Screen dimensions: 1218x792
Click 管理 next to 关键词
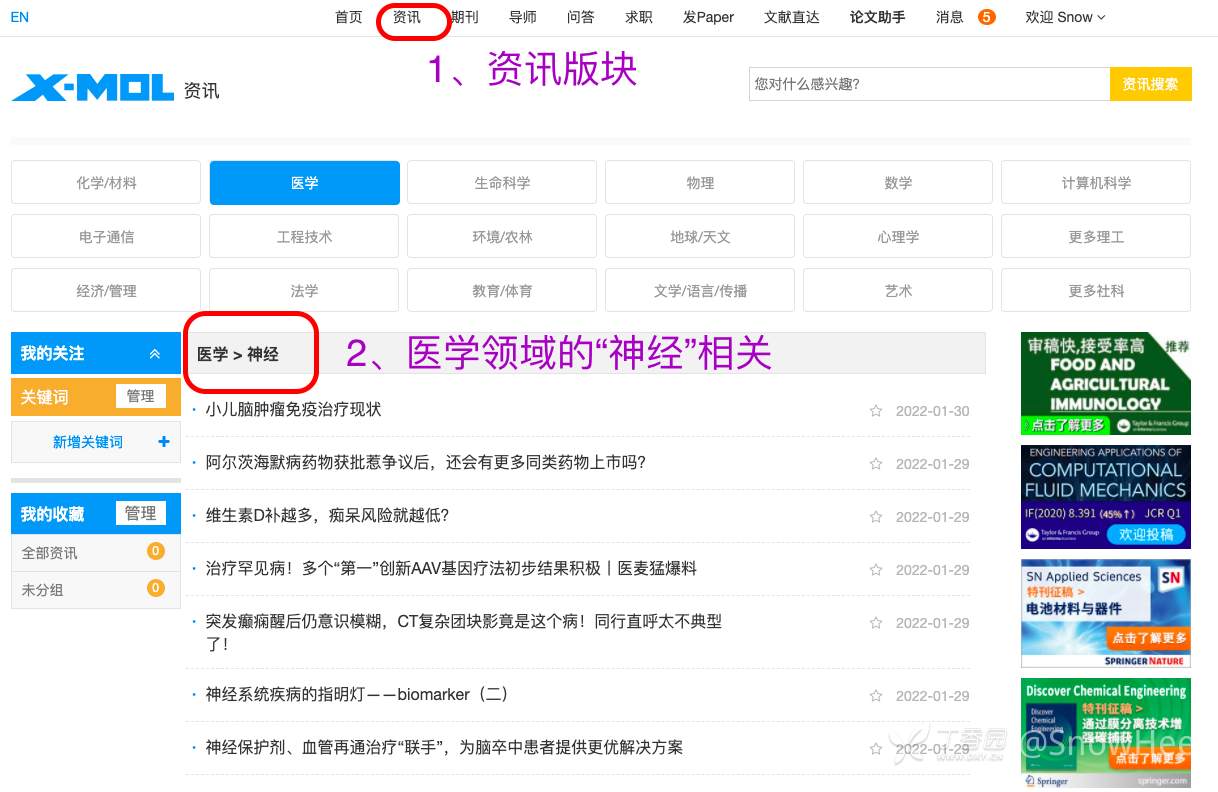[140, 396]
